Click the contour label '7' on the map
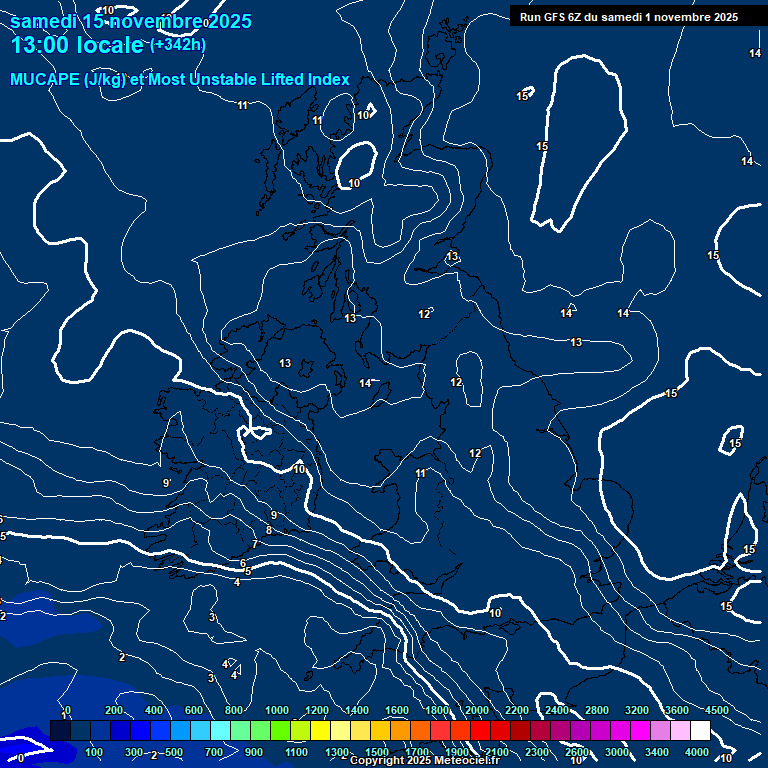This screenshot has height=768, width=768. [x=255, y=544]
